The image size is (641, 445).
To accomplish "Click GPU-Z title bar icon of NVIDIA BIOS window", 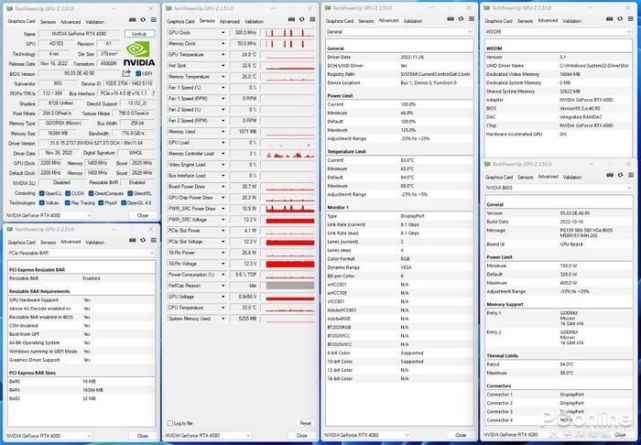I will (x=487, y=164).
